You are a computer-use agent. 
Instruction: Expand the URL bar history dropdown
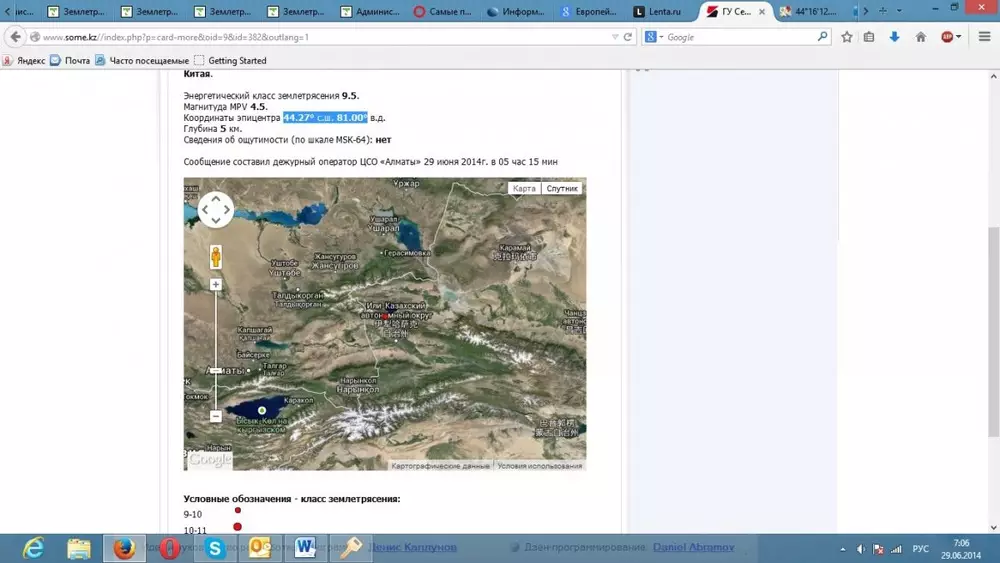click(x=615, y=37)
